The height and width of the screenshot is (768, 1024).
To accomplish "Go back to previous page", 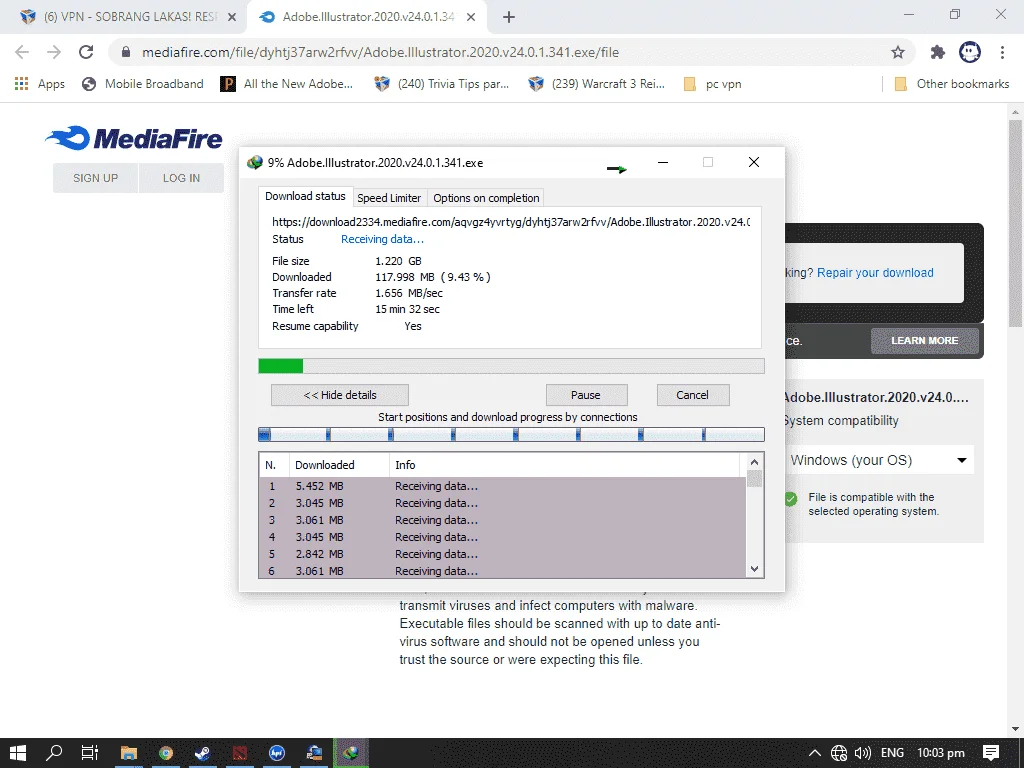I will pos(22,52).
